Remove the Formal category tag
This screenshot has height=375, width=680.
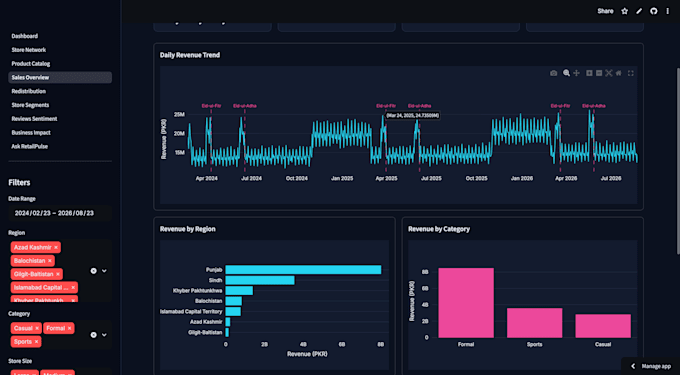(69, 328)
